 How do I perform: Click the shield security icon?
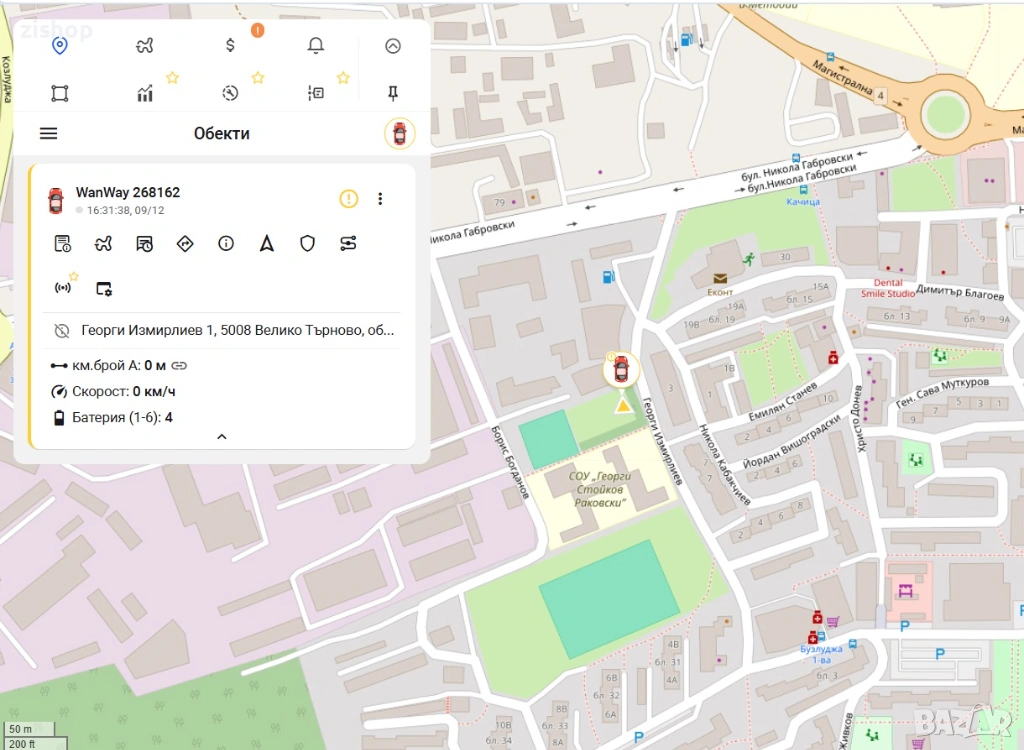308,243
